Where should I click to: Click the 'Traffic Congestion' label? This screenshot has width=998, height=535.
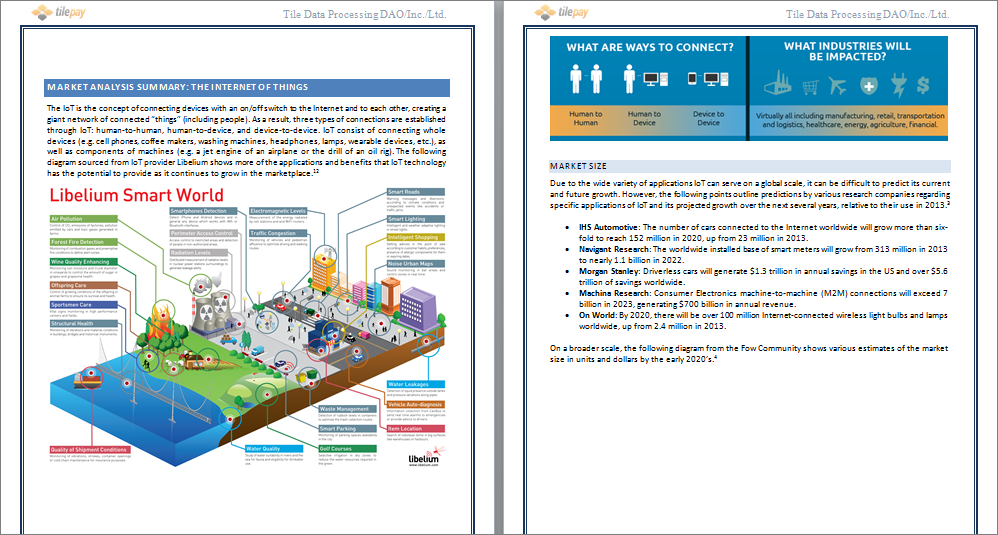point(278,233)
